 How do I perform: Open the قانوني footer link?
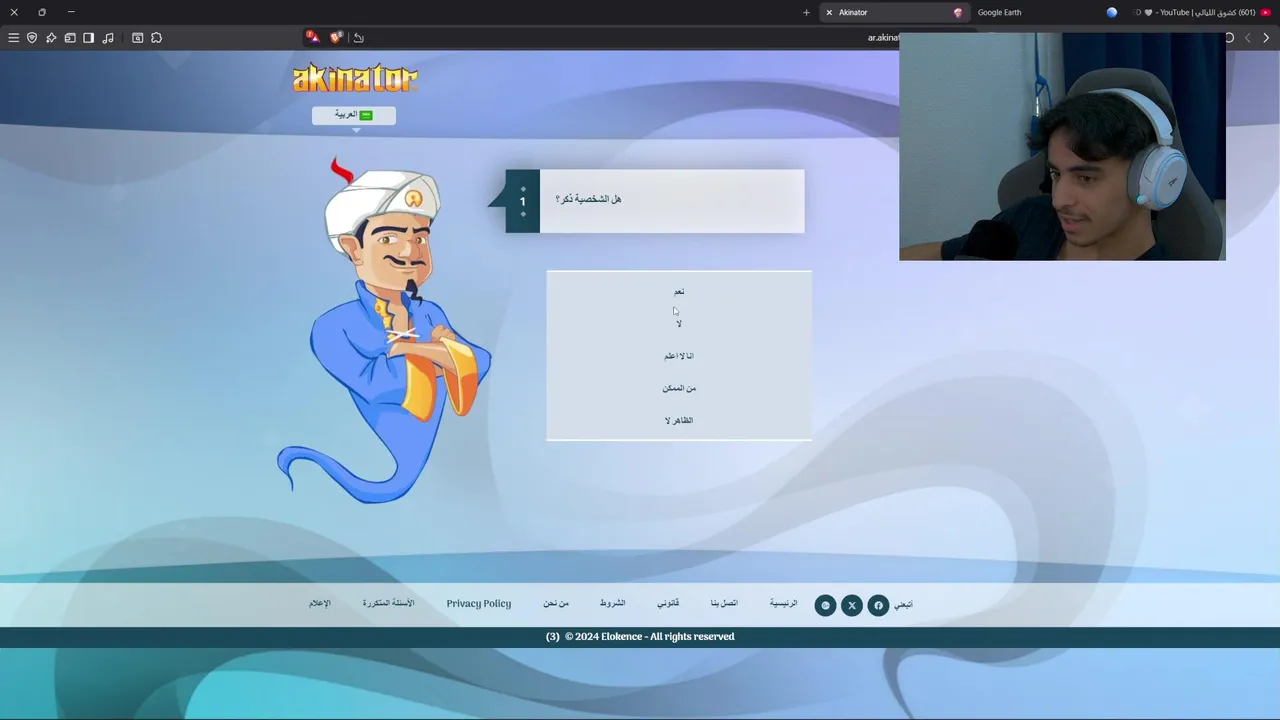pyautogui.click(x=668, y=603)
